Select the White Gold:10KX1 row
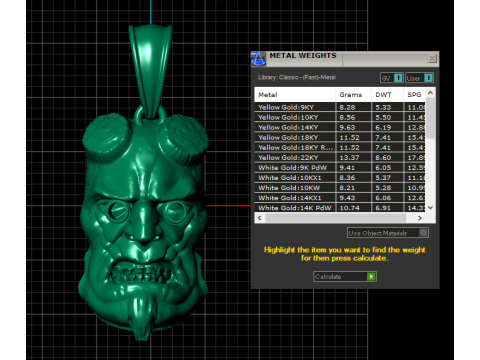 (x=340, y=178)
